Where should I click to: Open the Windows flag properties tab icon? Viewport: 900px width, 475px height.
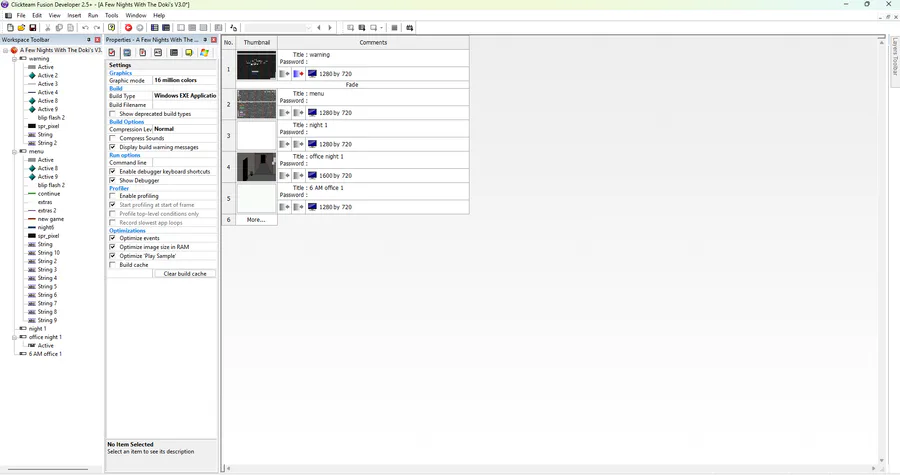(x=204, y=53)
